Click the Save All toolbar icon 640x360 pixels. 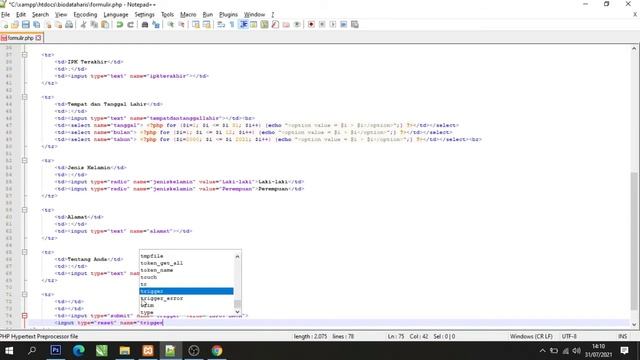[x=37, y=25]
